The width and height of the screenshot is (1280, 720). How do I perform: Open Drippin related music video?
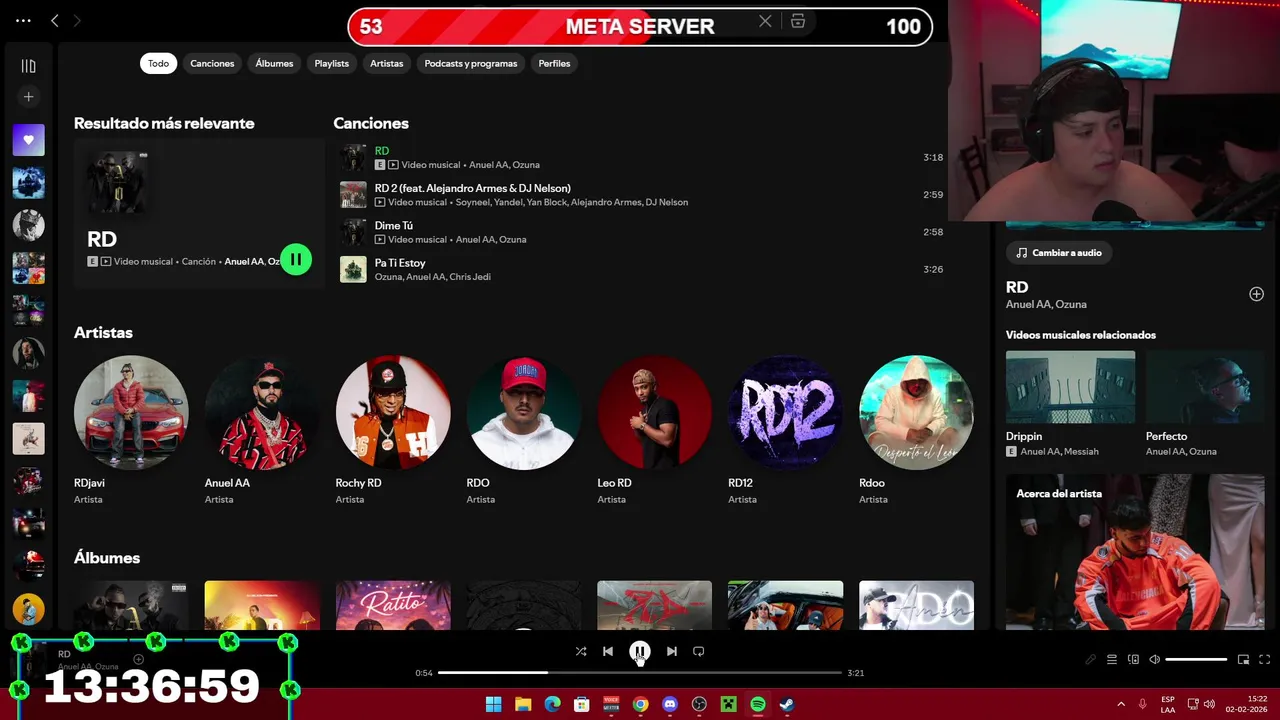1070,404
